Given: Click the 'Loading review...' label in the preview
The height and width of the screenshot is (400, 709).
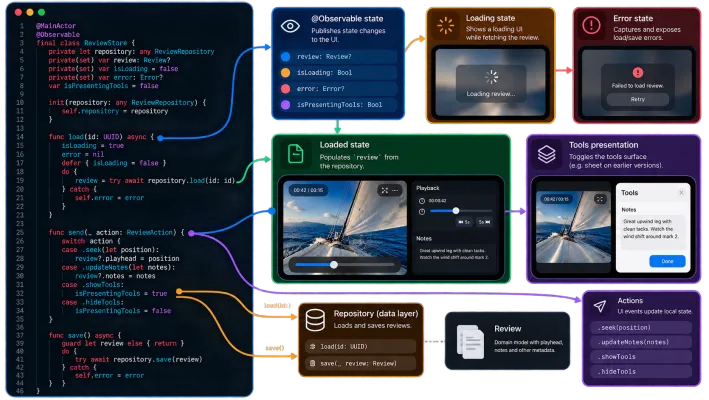Looking at the screenshot, I should tap(491, 94).
